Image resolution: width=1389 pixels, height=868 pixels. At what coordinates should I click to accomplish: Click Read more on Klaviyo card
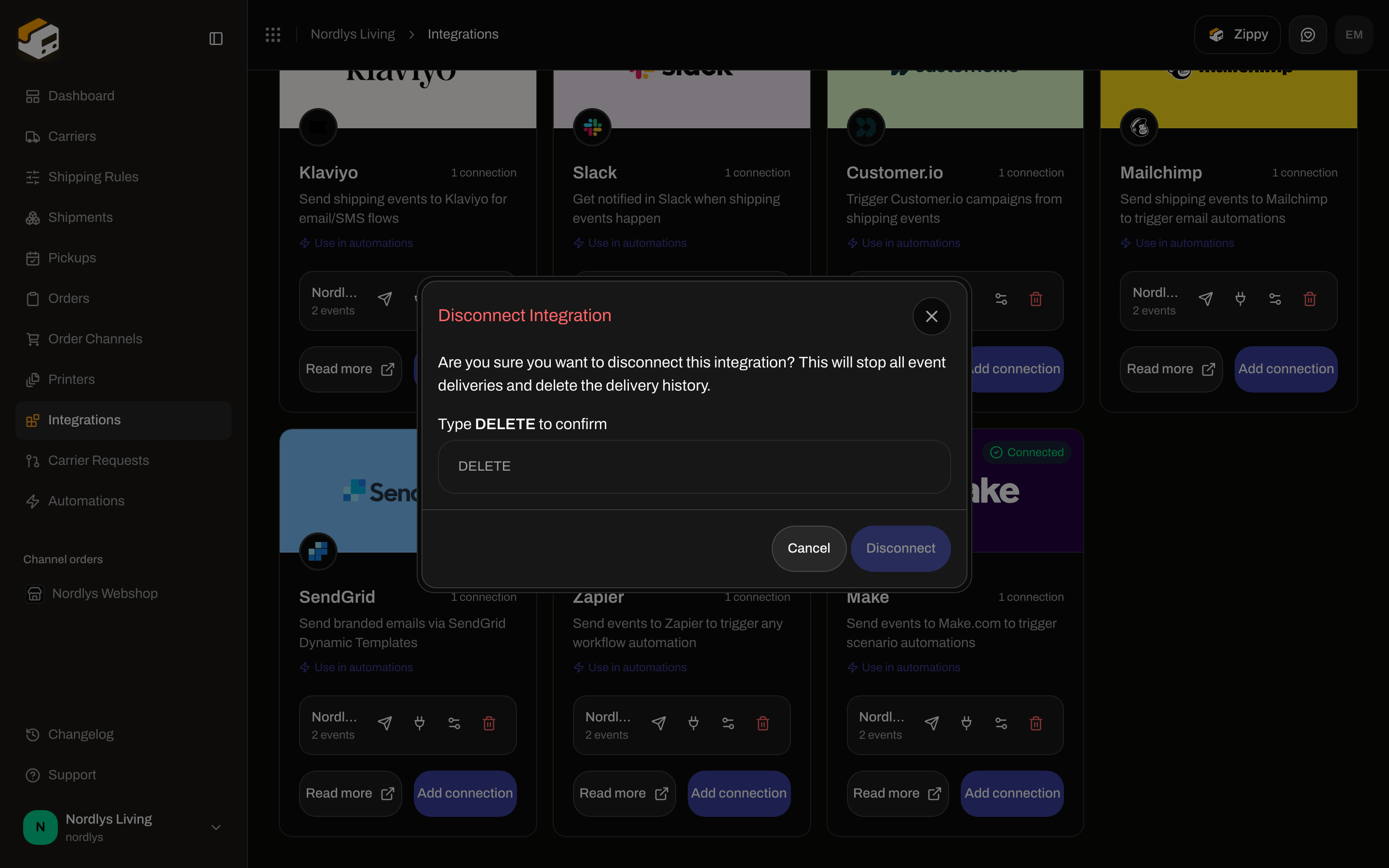click(350, 369)
